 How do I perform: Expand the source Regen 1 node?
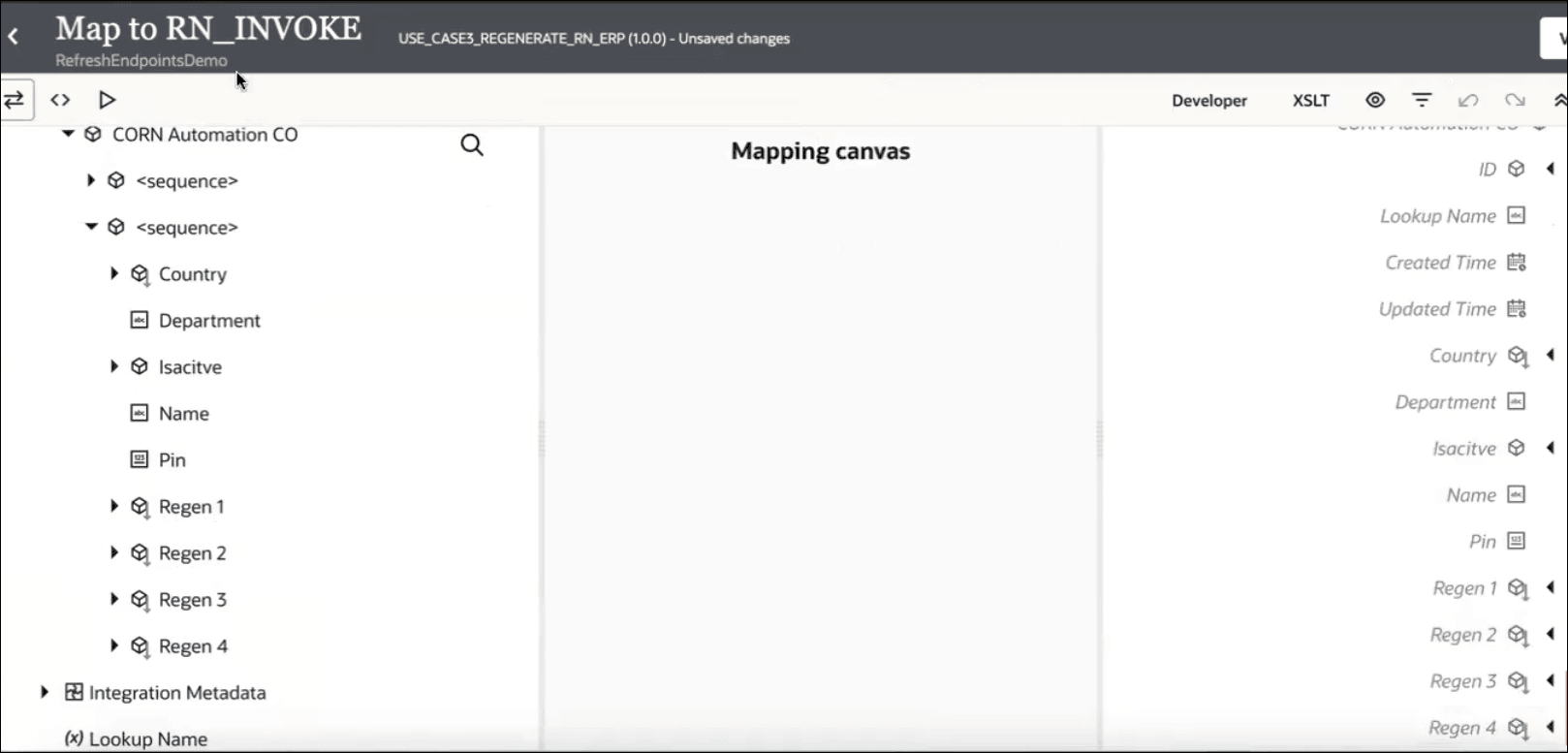(114, 506)
